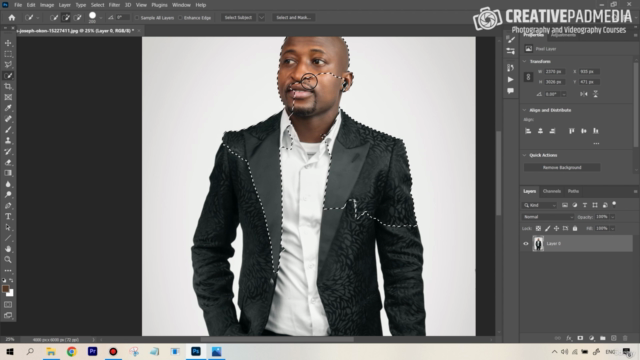The image size is (640, 360).
Task: Select the Rectangular Marquee tool
Action: click(x=8, y=54)
